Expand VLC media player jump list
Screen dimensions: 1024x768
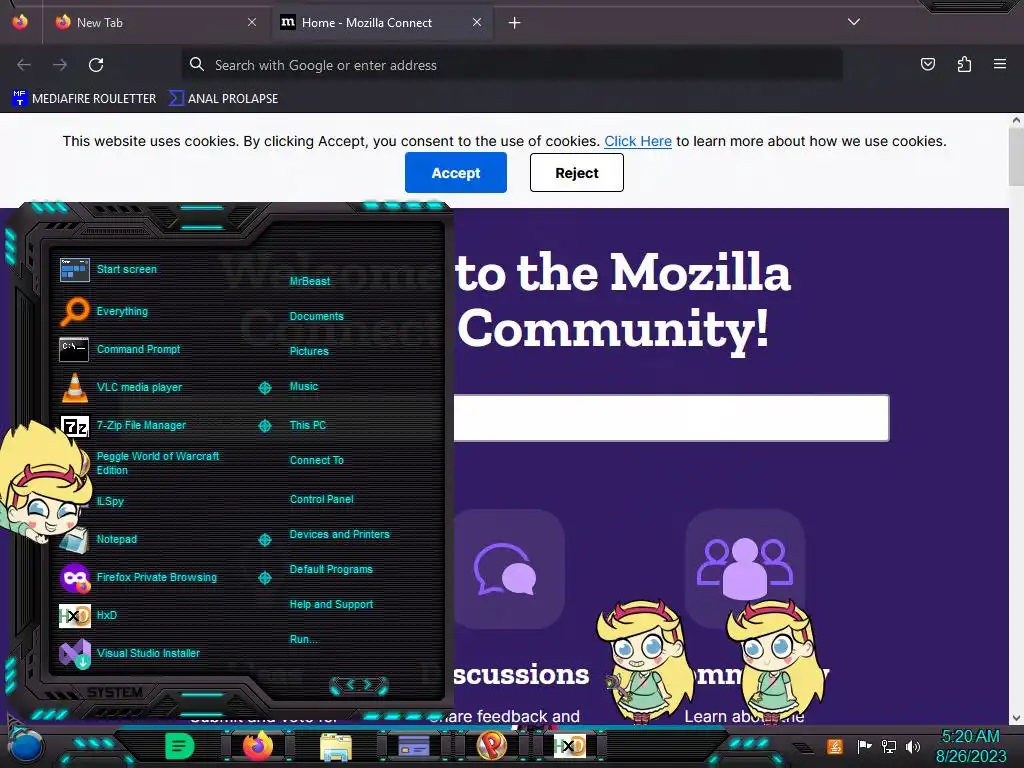coord(264,388)
